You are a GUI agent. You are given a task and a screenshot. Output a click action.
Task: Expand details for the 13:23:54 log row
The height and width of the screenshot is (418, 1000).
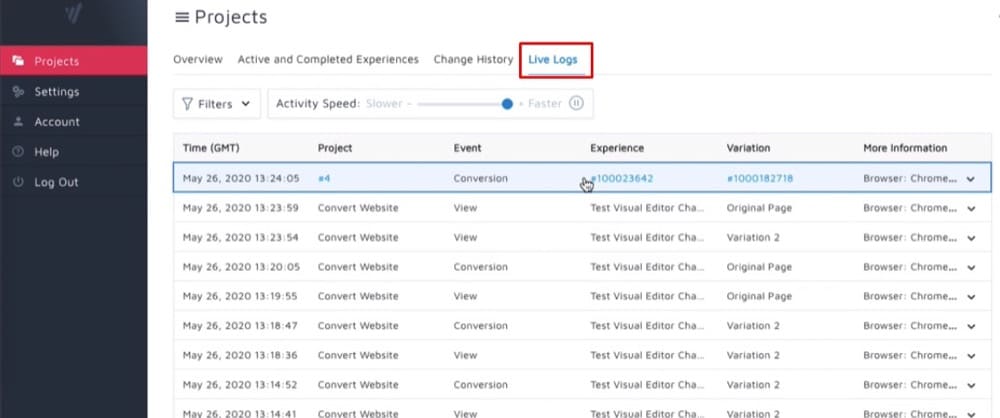tap(971, 238)
